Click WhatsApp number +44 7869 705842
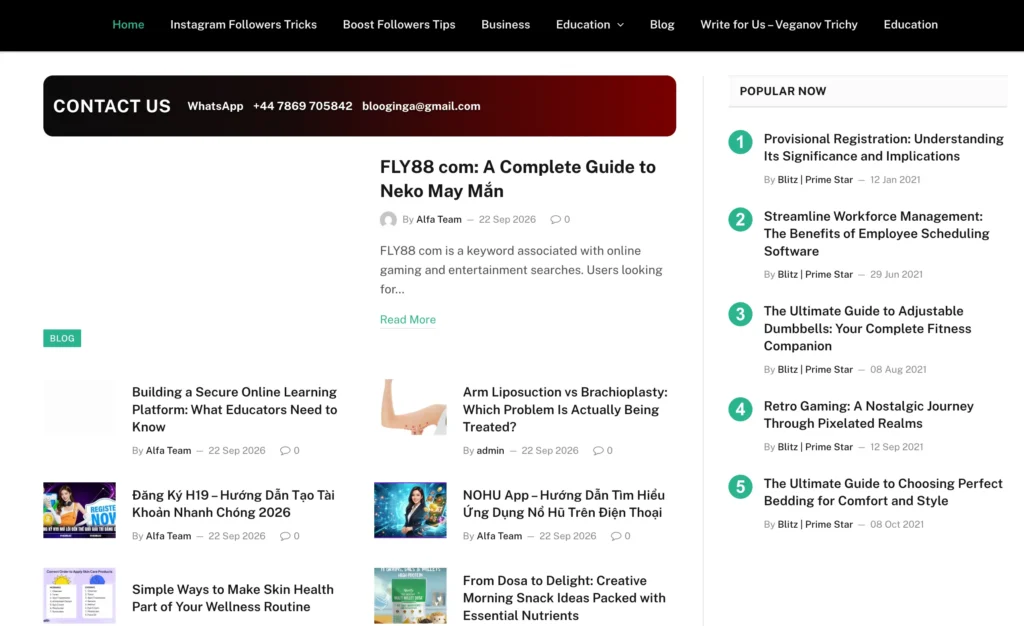Viewport: 1024px width, 626px height. point(302,106)
